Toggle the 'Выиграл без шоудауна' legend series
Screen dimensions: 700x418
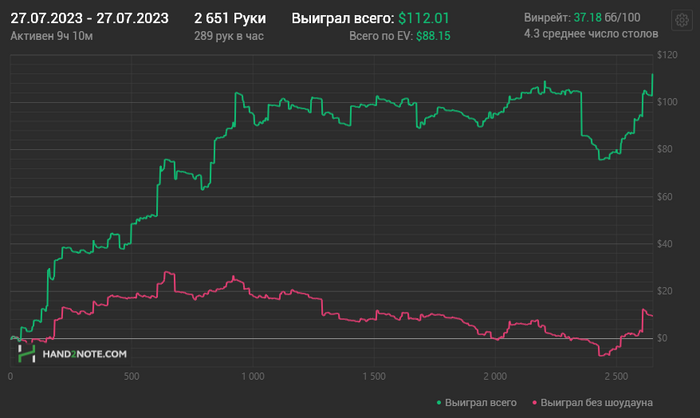coord(592,402)
